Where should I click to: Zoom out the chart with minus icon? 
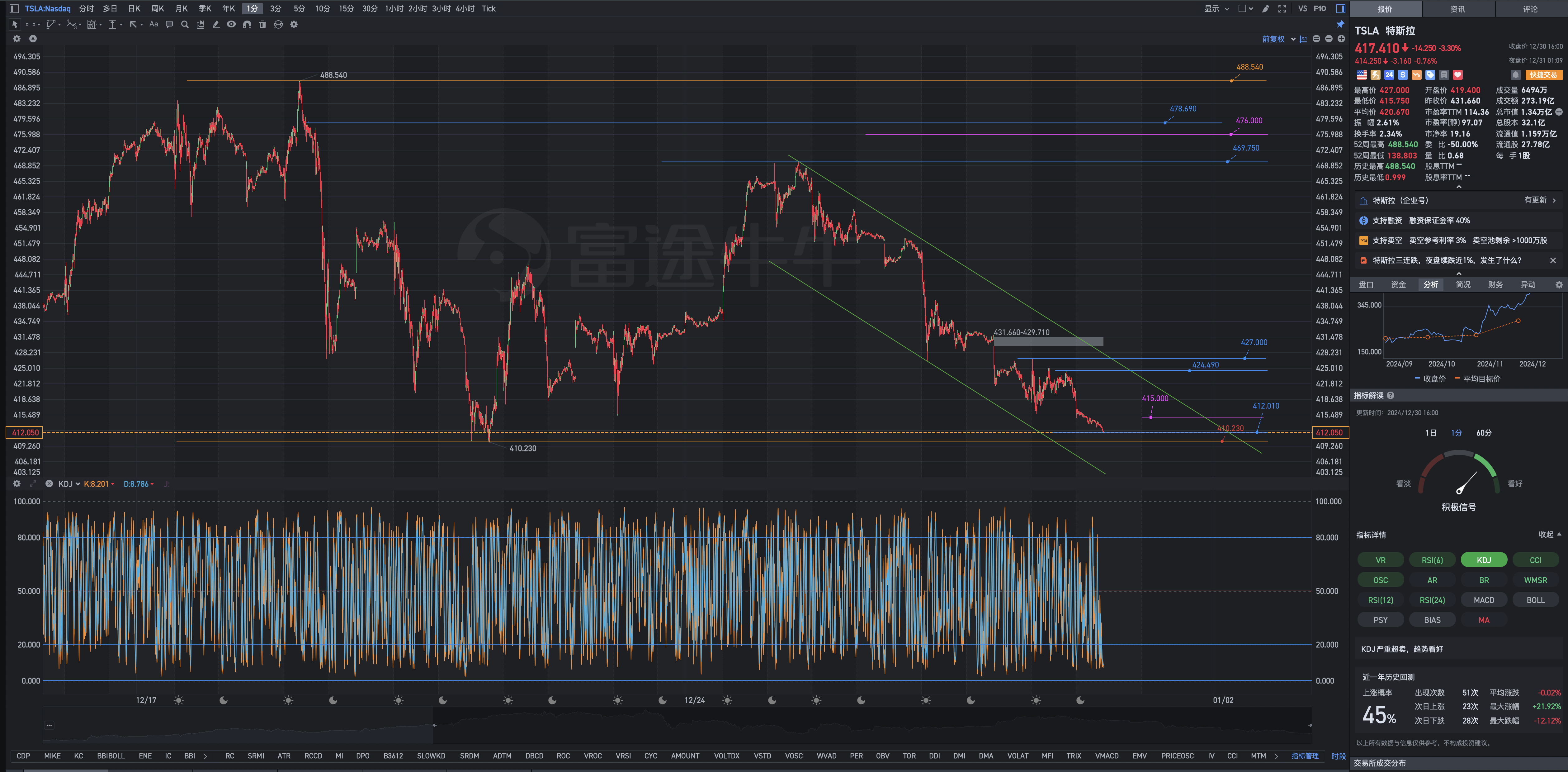[x=1329, y=39]
